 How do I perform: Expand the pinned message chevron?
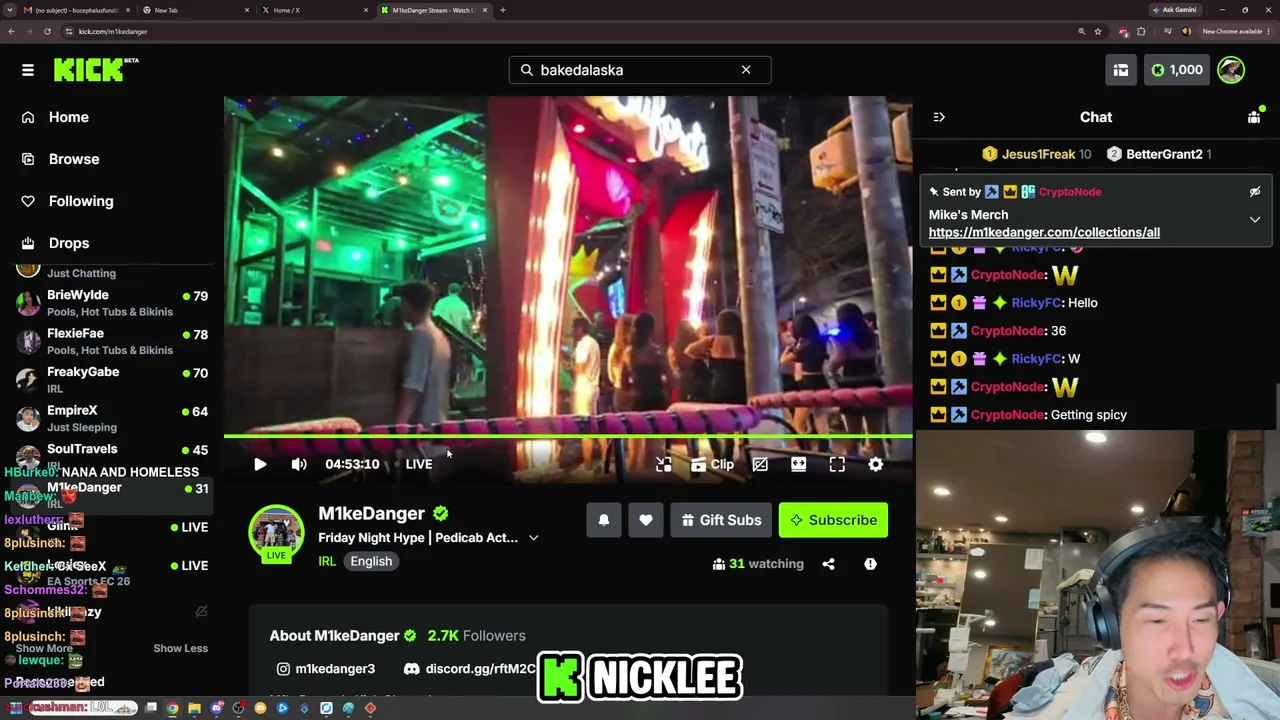pos(1255,220)
